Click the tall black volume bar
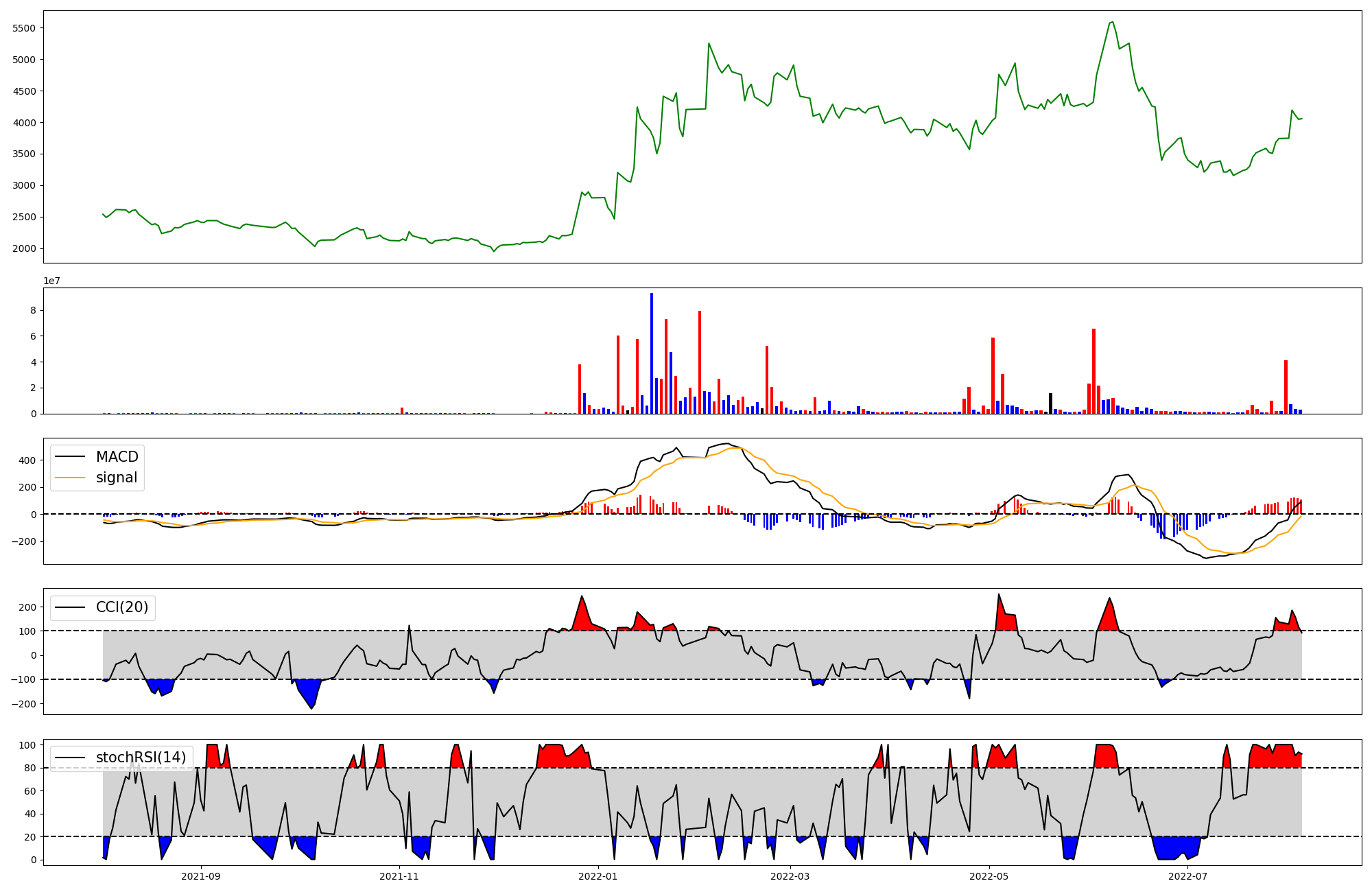The height and width of the screenshot is (892, 1372). click(1050, 403)
